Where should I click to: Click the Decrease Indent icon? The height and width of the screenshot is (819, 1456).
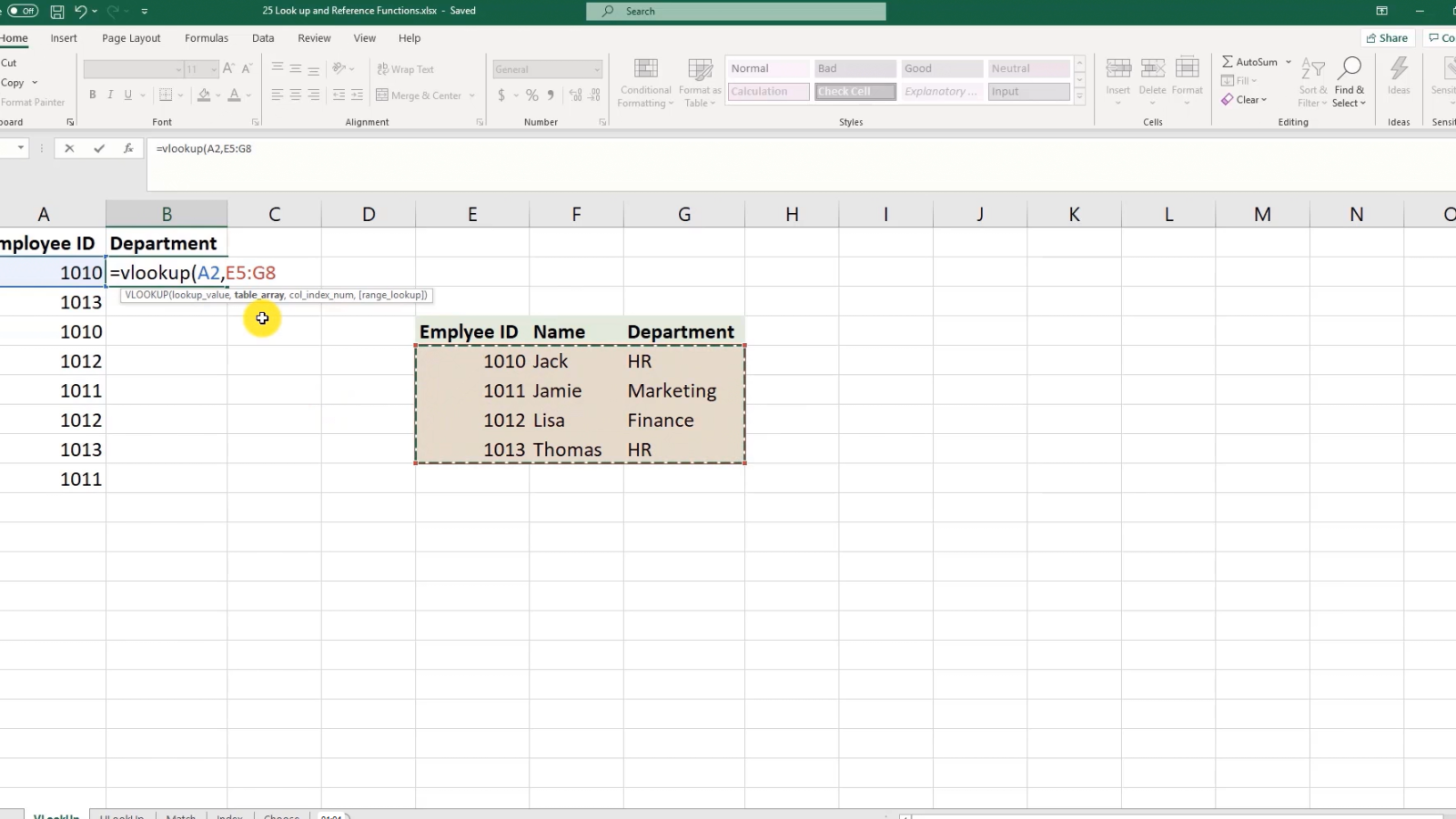339,95
